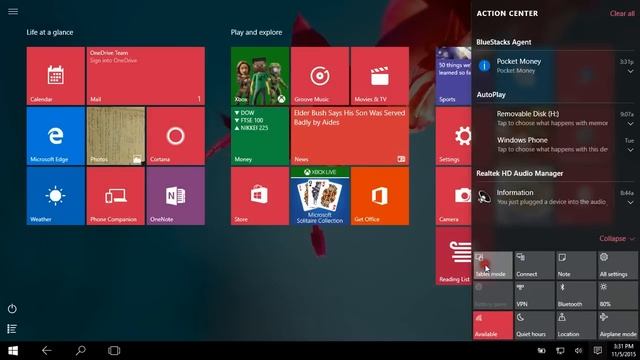Viewport: 640px width, 360px height.
Task: Open the Photos tile
Action: click(116, 136)
